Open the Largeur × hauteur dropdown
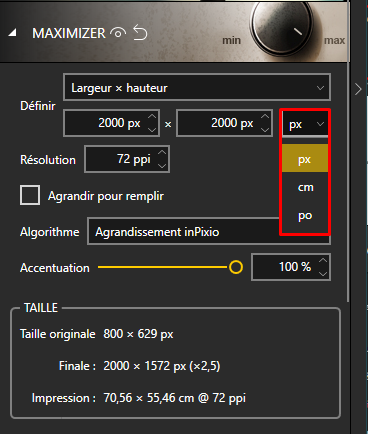Screen dimensions: 368x434 click(197, 87)
